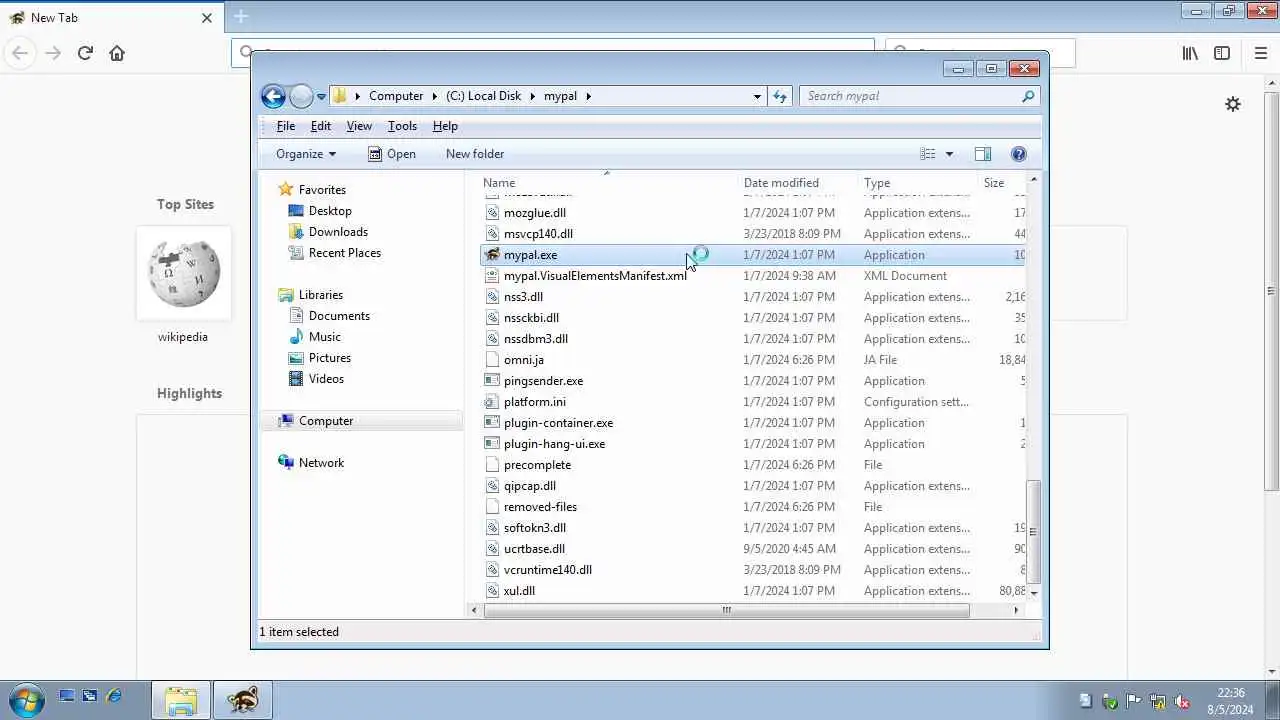Click Windows Start button
1280x720 pixels.
25,699
